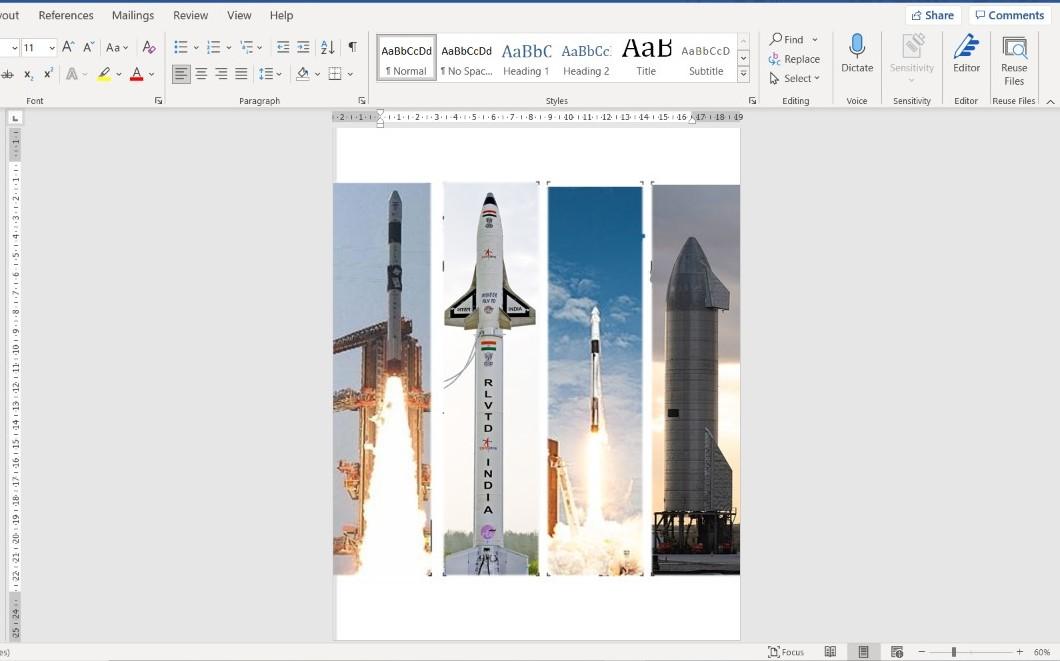Toggle Show/Hide paragraph marks
The image size is (1060, 661).
tap(352, 47)
